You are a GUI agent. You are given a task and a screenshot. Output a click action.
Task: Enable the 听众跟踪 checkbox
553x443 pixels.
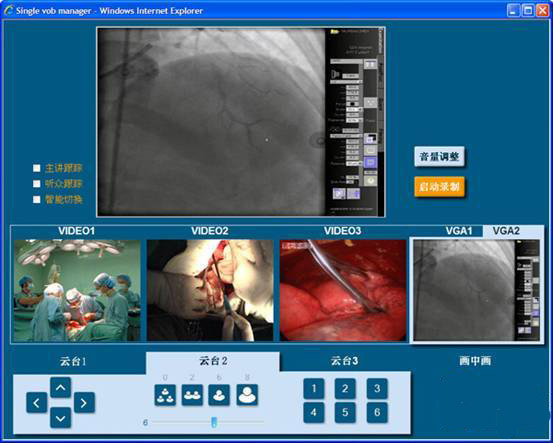37,184
